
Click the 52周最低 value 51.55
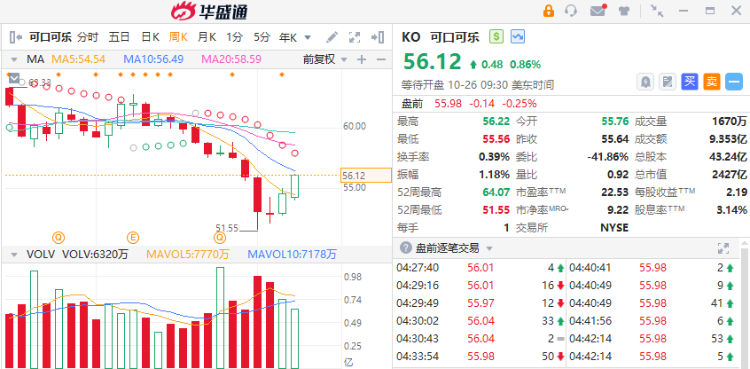point(496,210)
